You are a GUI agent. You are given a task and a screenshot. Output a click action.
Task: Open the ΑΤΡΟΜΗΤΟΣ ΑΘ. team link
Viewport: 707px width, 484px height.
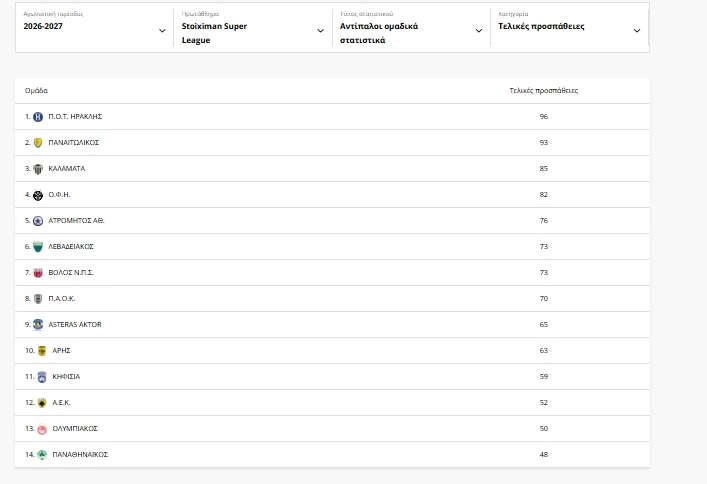coord(77,221)
